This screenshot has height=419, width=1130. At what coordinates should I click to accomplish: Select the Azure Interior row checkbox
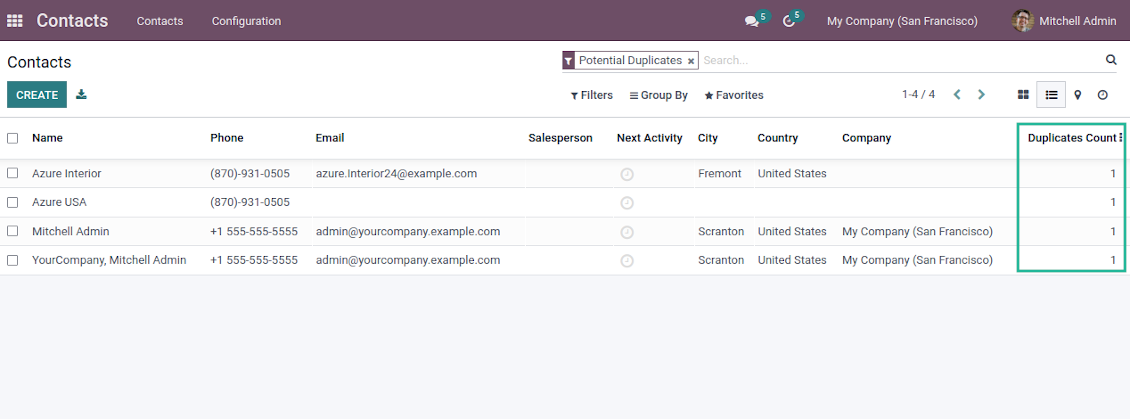tap(13, 173)
